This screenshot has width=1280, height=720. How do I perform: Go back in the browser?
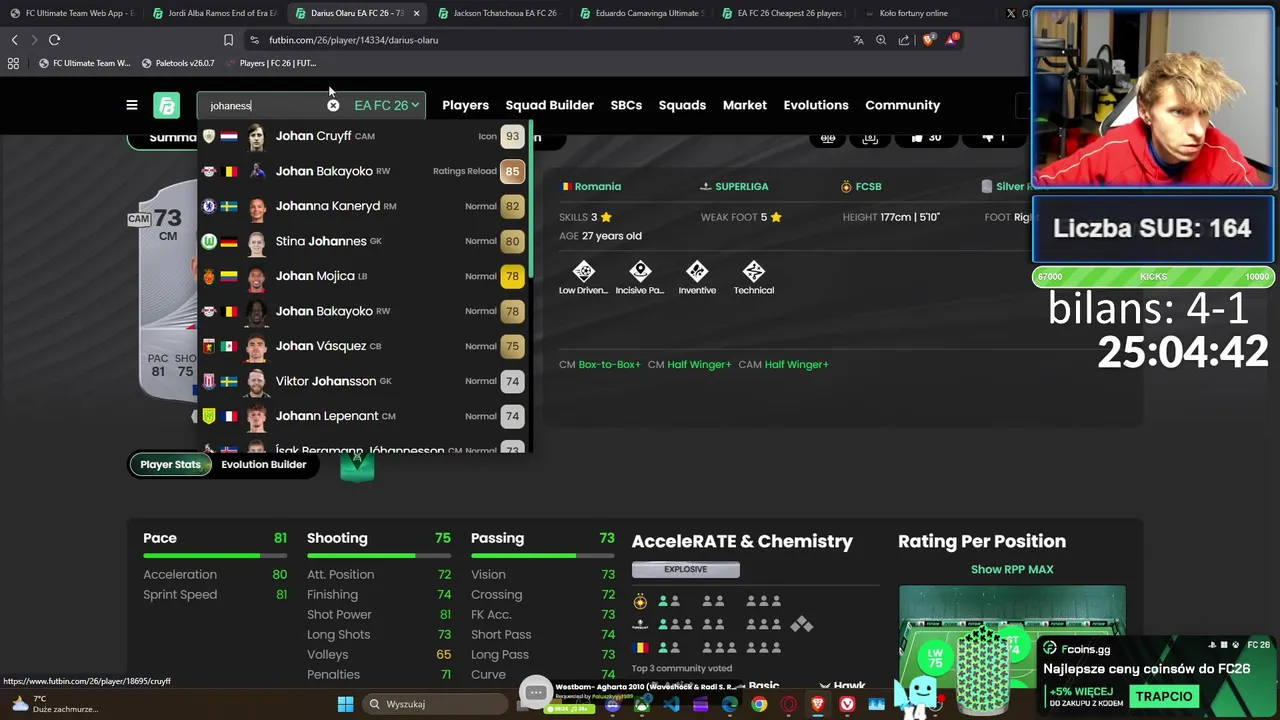pyautogui.click(x=14, y=40)
